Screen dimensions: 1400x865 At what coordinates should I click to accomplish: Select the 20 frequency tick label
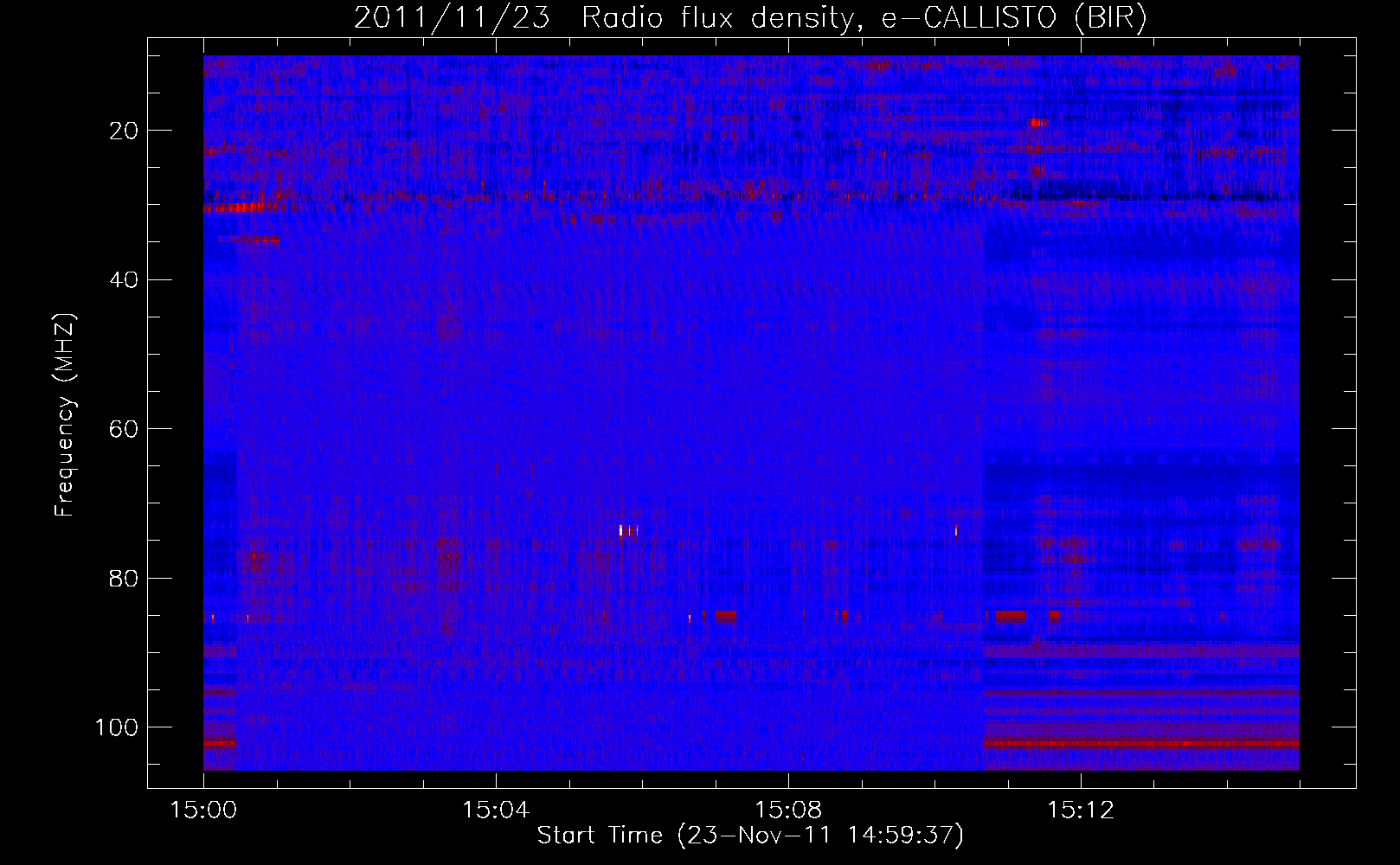(125, 131)
